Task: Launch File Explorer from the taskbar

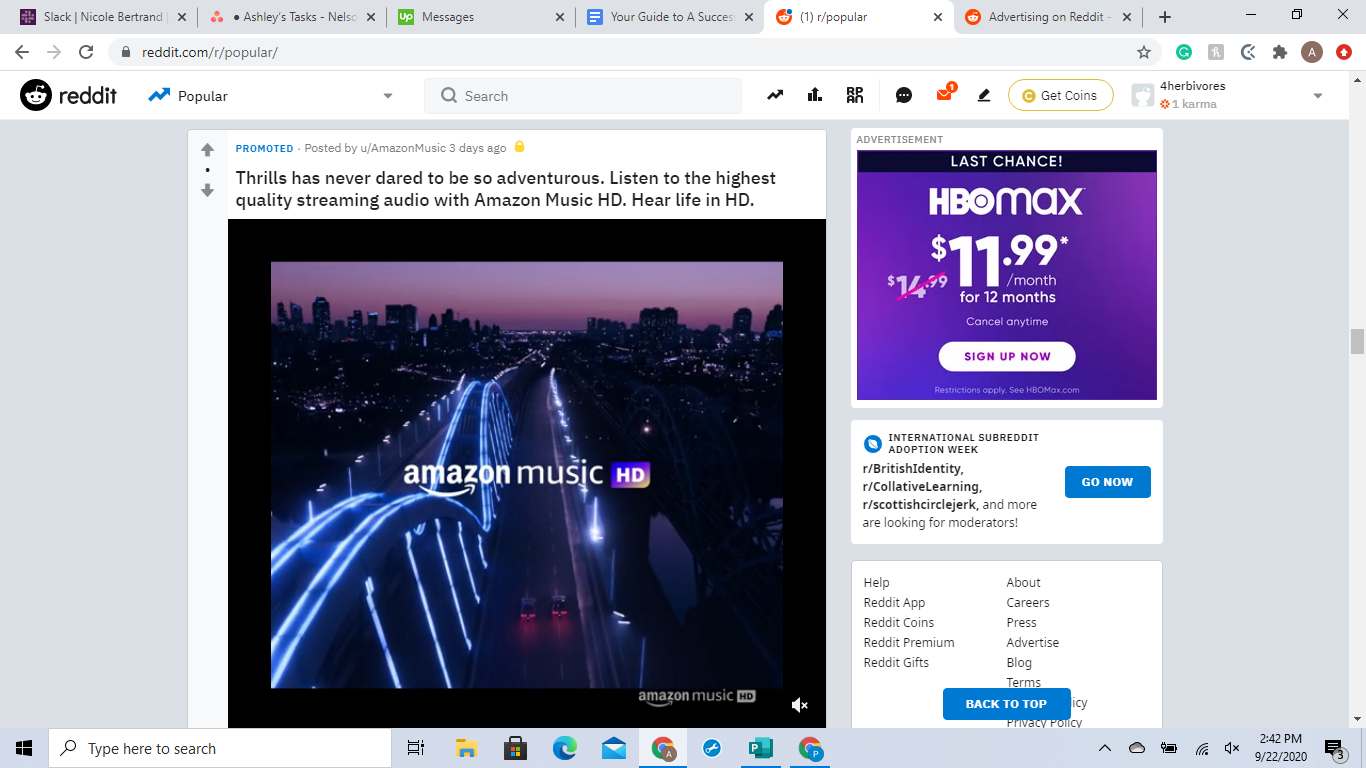Action: tap(466, 748)
